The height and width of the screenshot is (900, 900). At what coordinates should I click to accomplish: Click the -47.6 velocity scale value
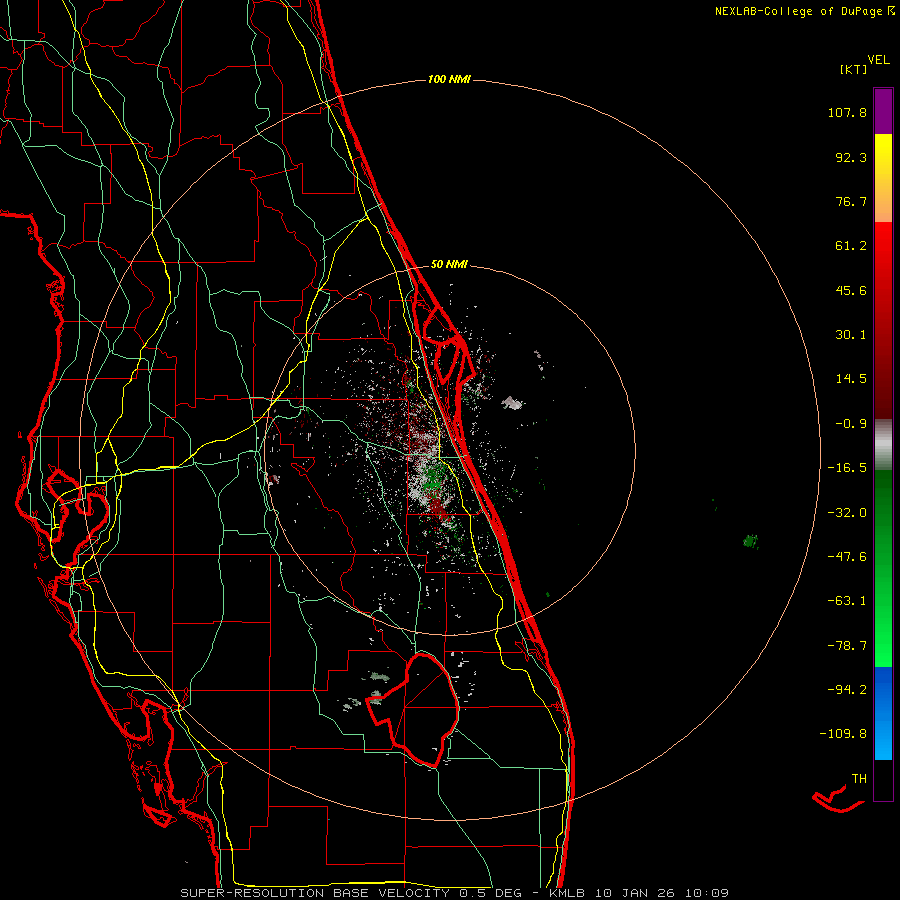[847, 557]
